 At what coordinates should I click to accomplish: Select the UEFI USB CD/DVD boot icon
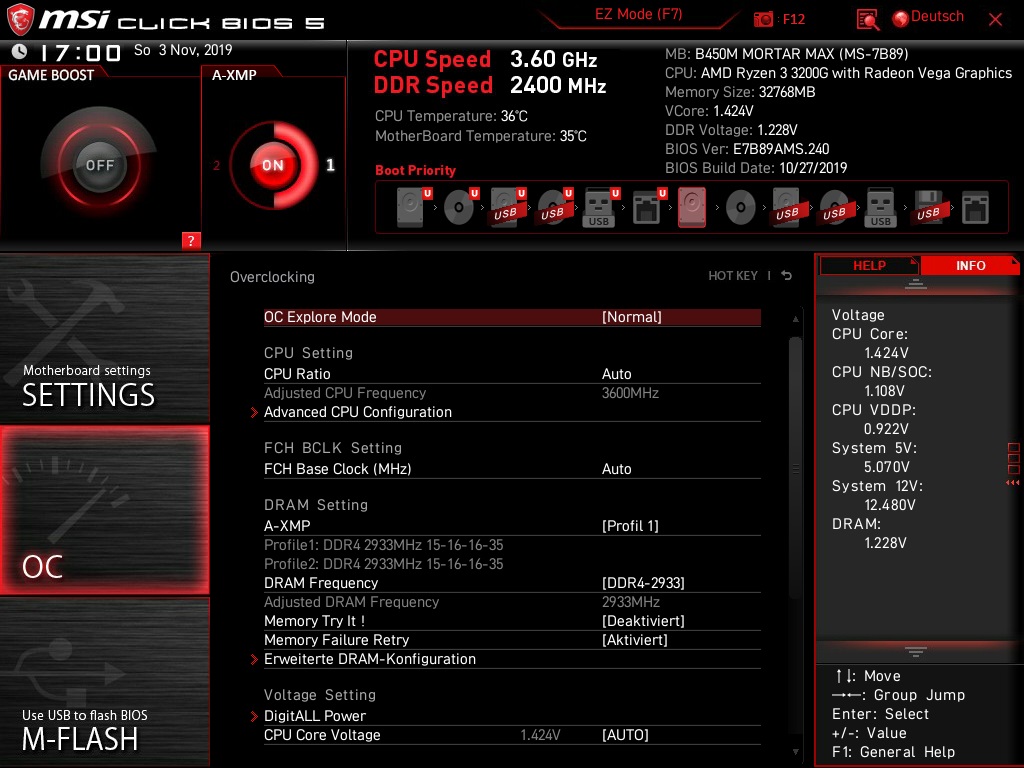click(x=555, y=208)
